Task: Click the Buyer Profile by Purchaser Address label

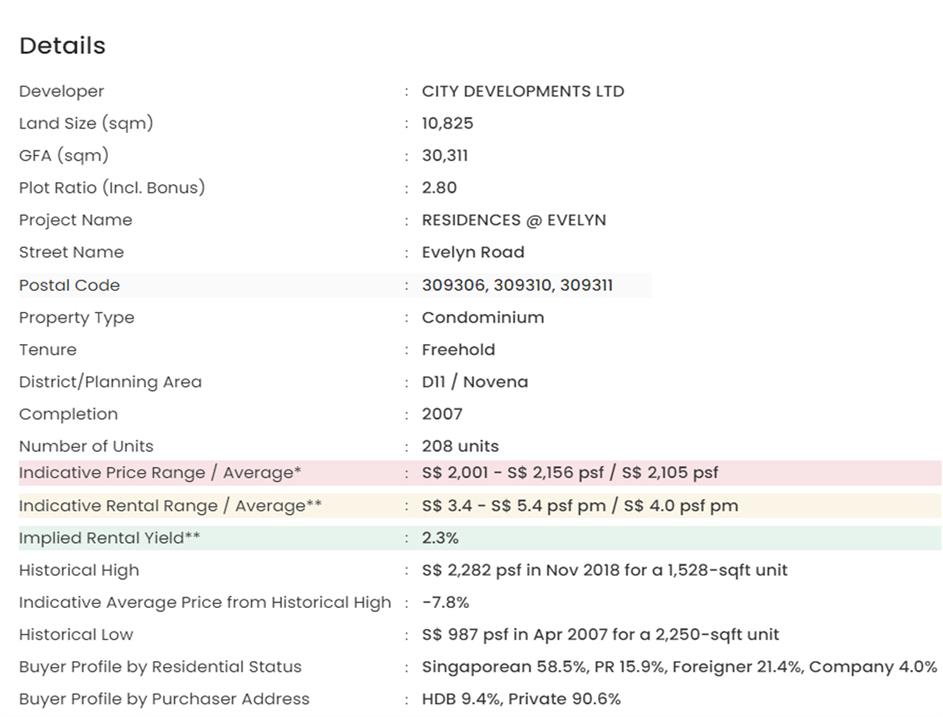Action: (164, 699)
